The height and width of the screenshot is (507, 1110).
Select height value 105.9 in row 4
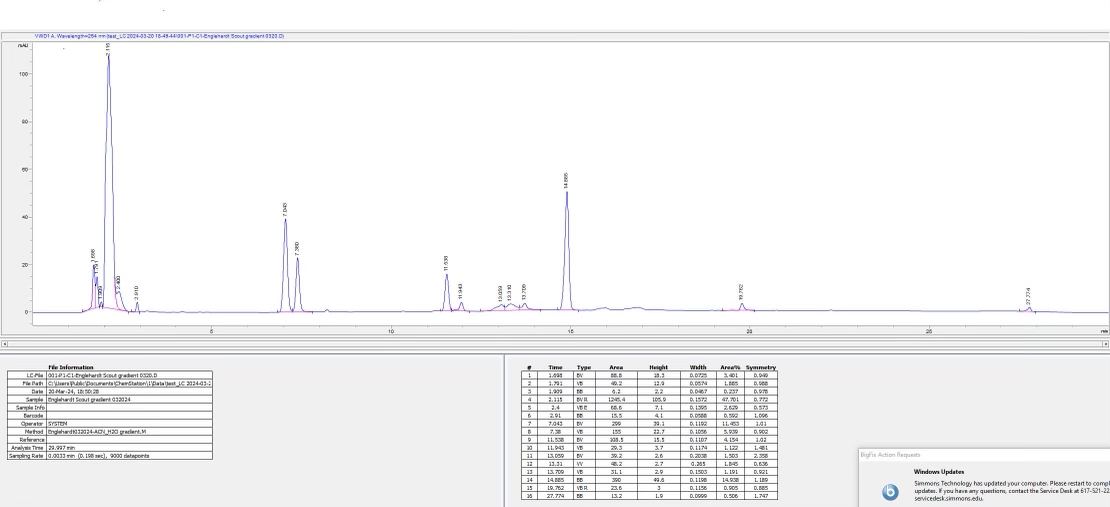[658, 399]
